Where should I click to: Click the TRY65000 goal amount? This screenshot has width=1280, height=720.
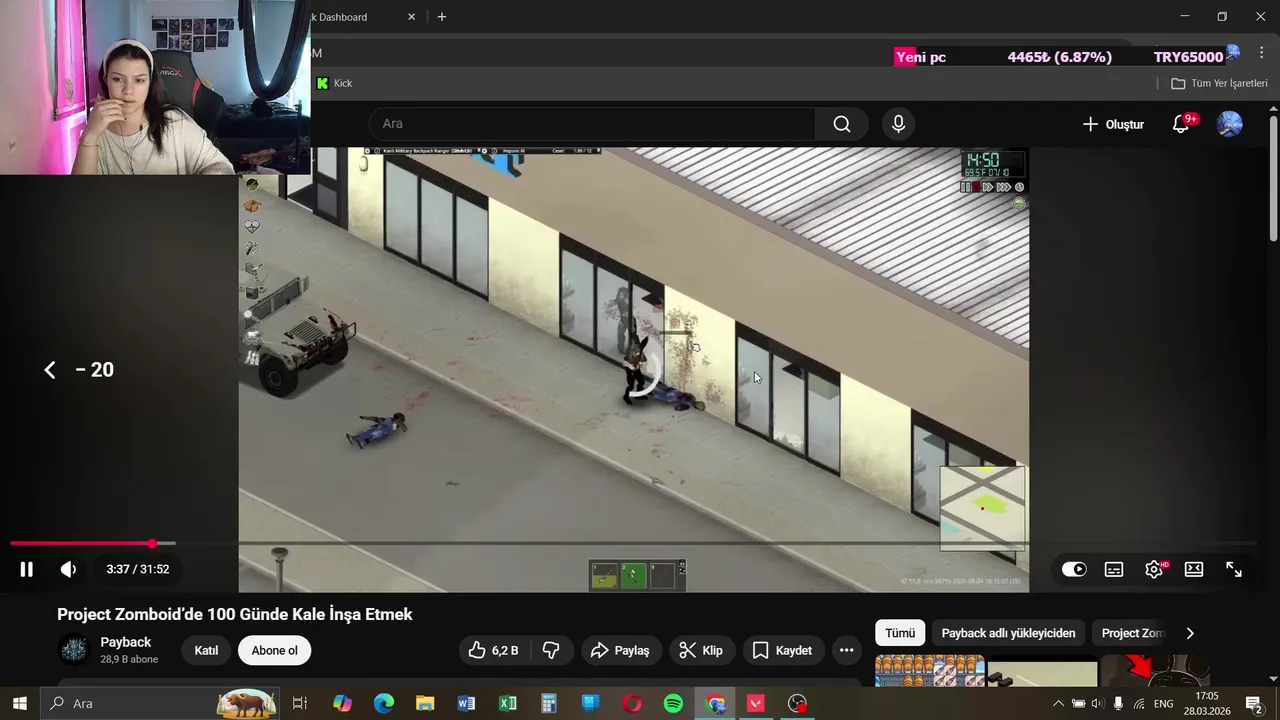(1188, 57)
